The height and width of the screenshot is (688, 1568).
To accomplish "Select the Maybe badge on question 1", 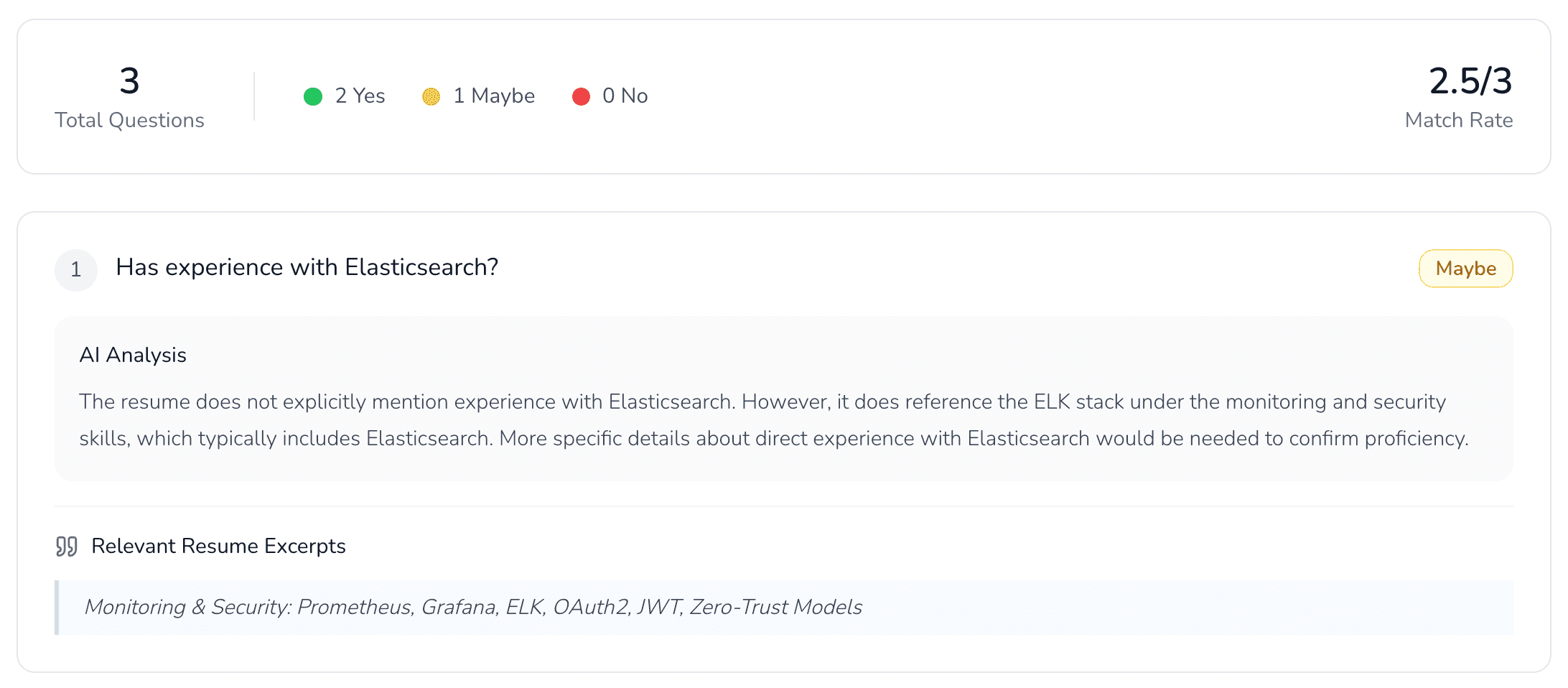I will click(x=1465, y=269).
